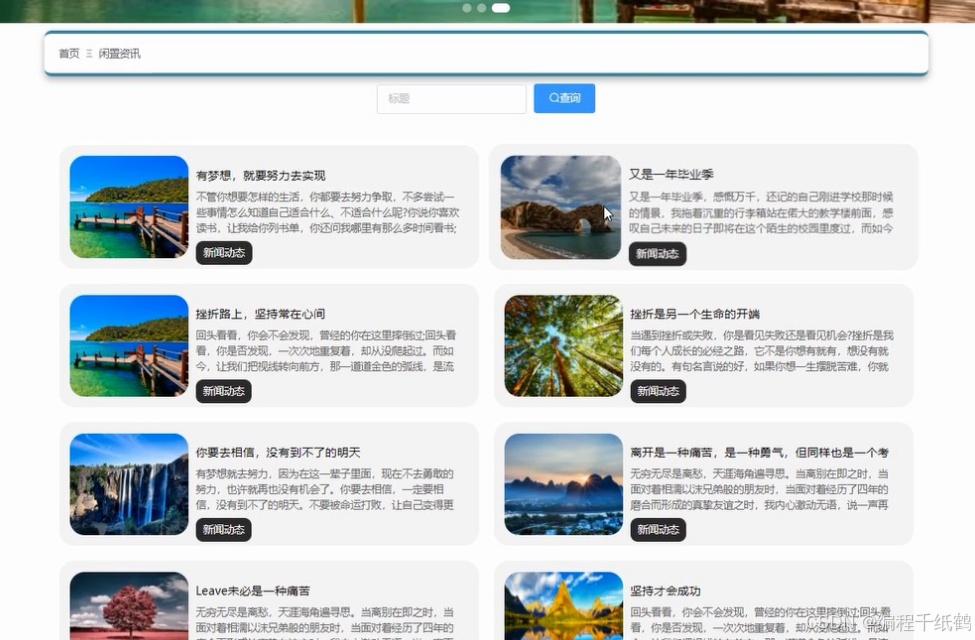
Task: Click the 查询 search button
Action: 564,98
